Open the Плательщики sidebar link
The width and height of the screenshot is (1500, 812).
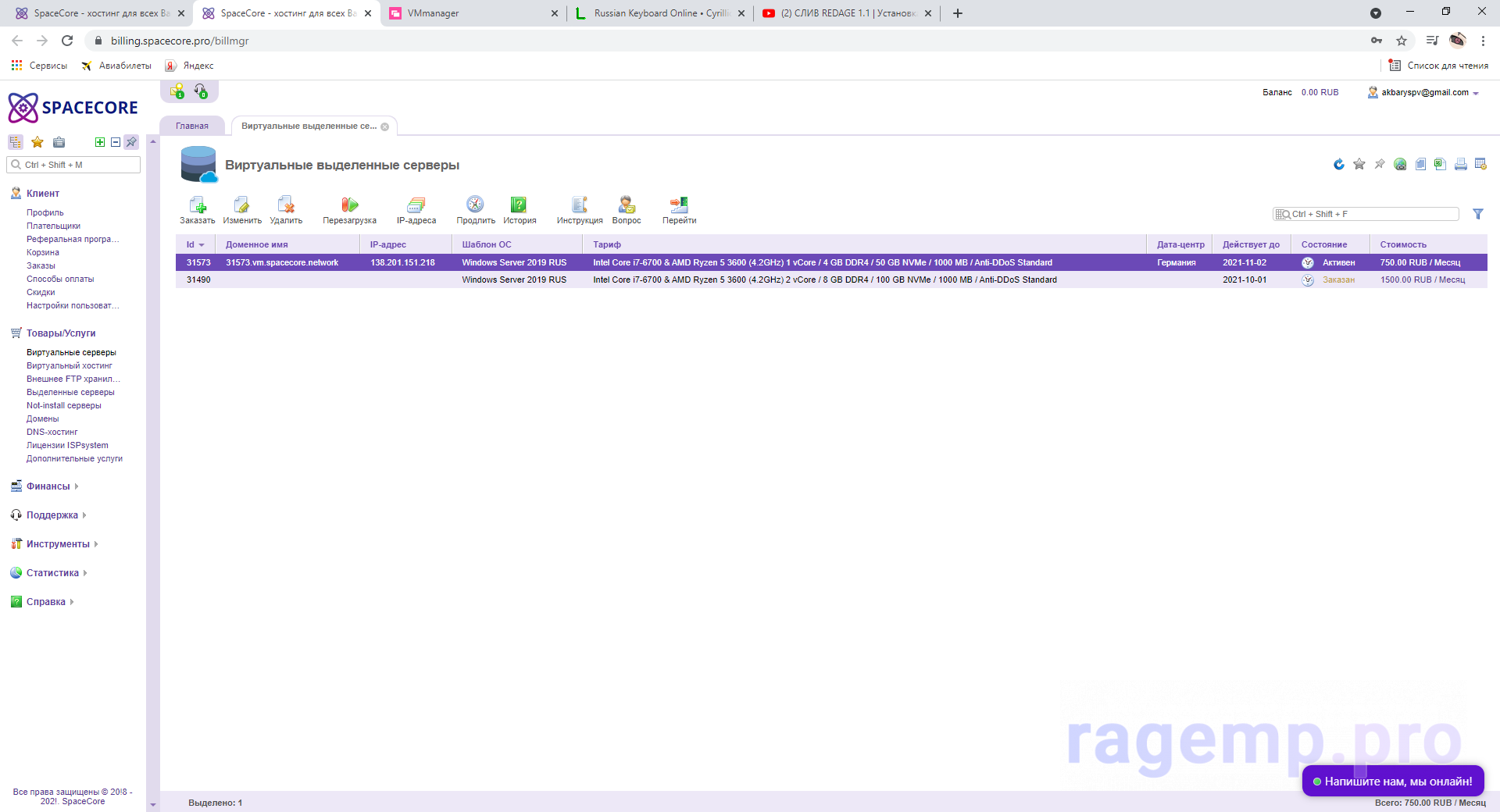pos(53,226)
